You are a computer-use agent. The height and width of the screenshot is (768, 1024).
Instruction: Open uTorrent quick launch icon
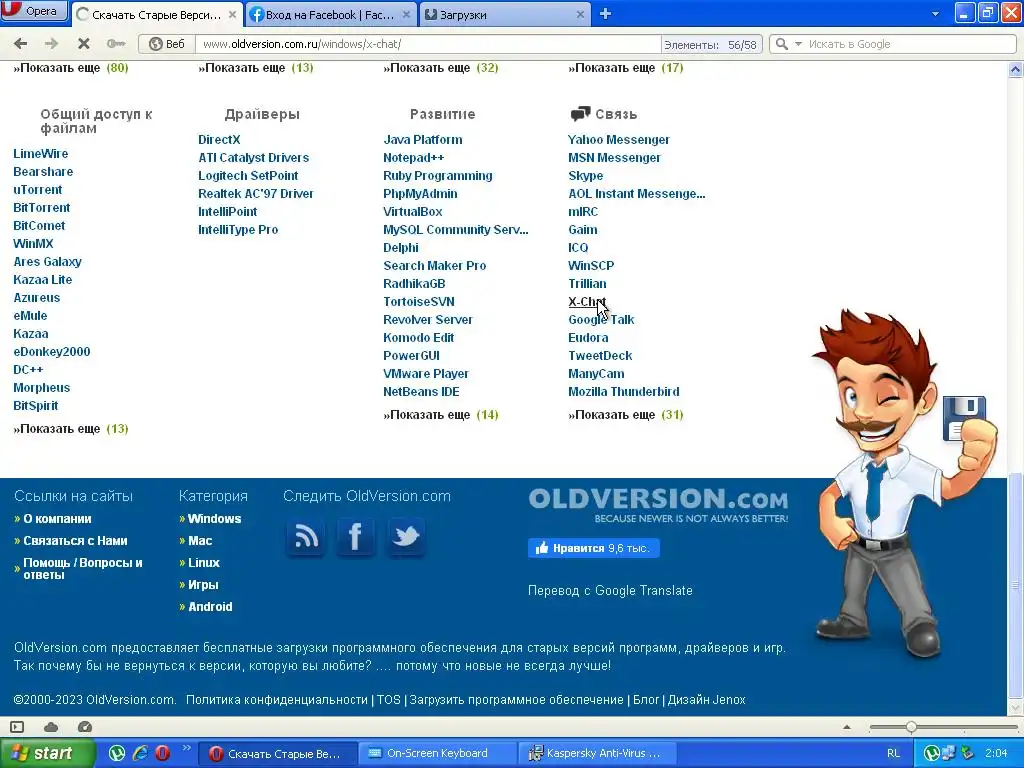(x=117, y=753)
